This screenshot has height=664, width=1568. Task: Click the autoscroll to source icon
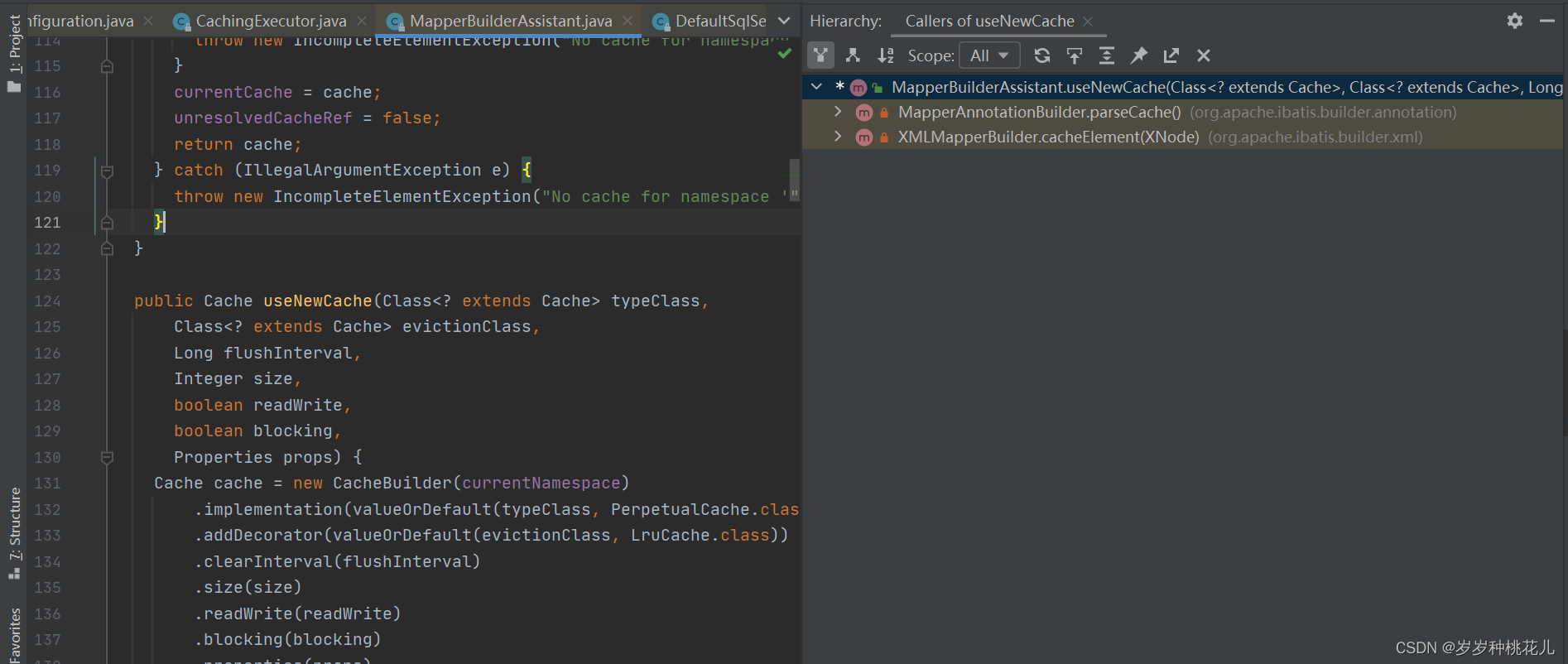click(1075, 55)
